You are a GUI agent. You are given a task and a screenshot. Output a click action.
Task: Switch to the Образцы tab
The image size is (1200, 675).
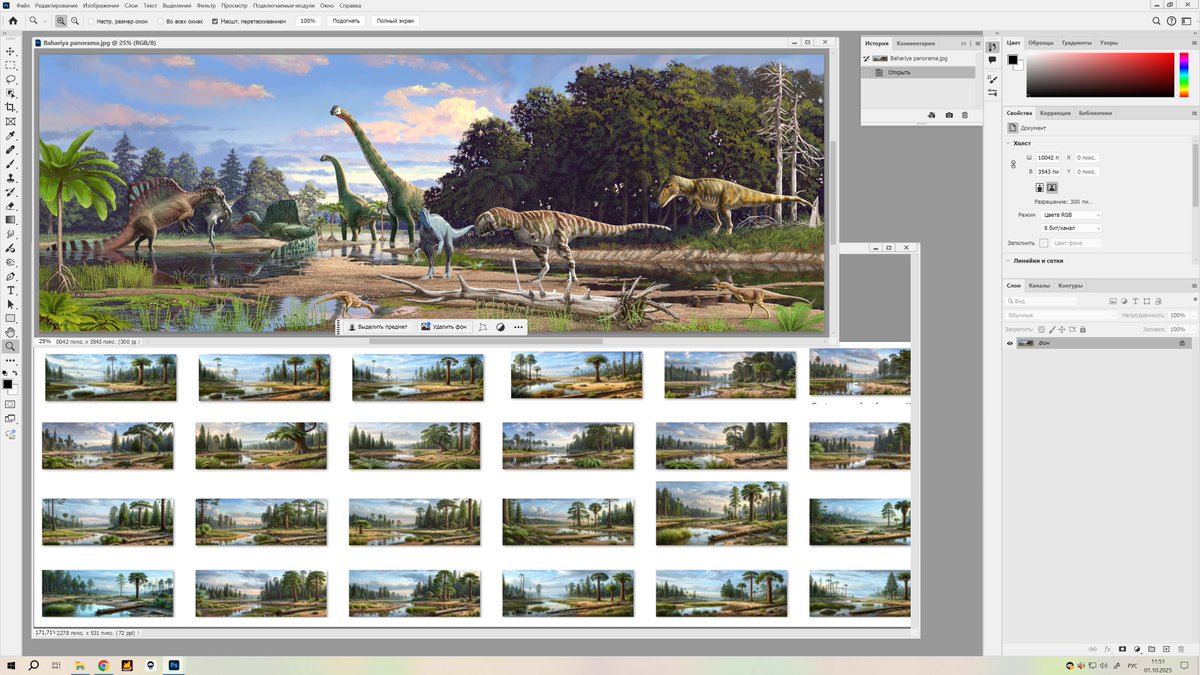pos(1041,43)
